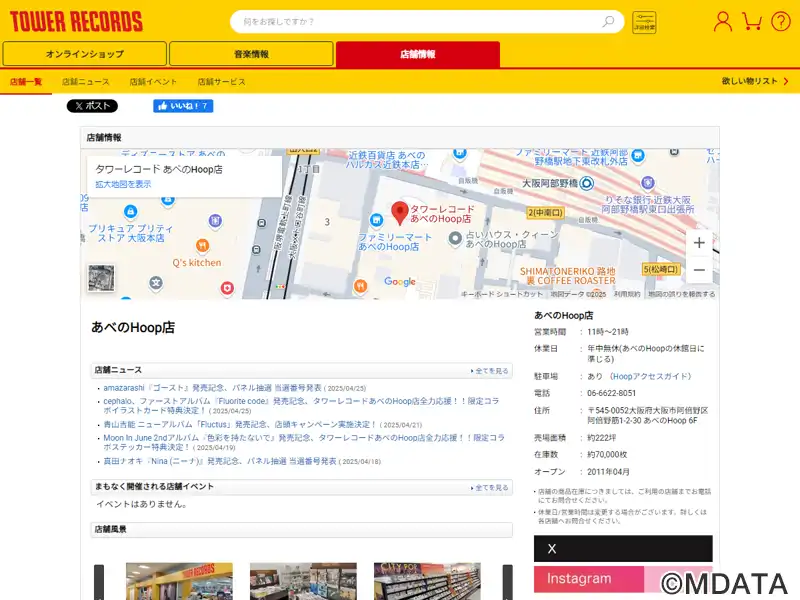Viewport: 800px width, 600px height.
Task: Click the りそな銀行 ATM map marker
Action: pos(647,182)
